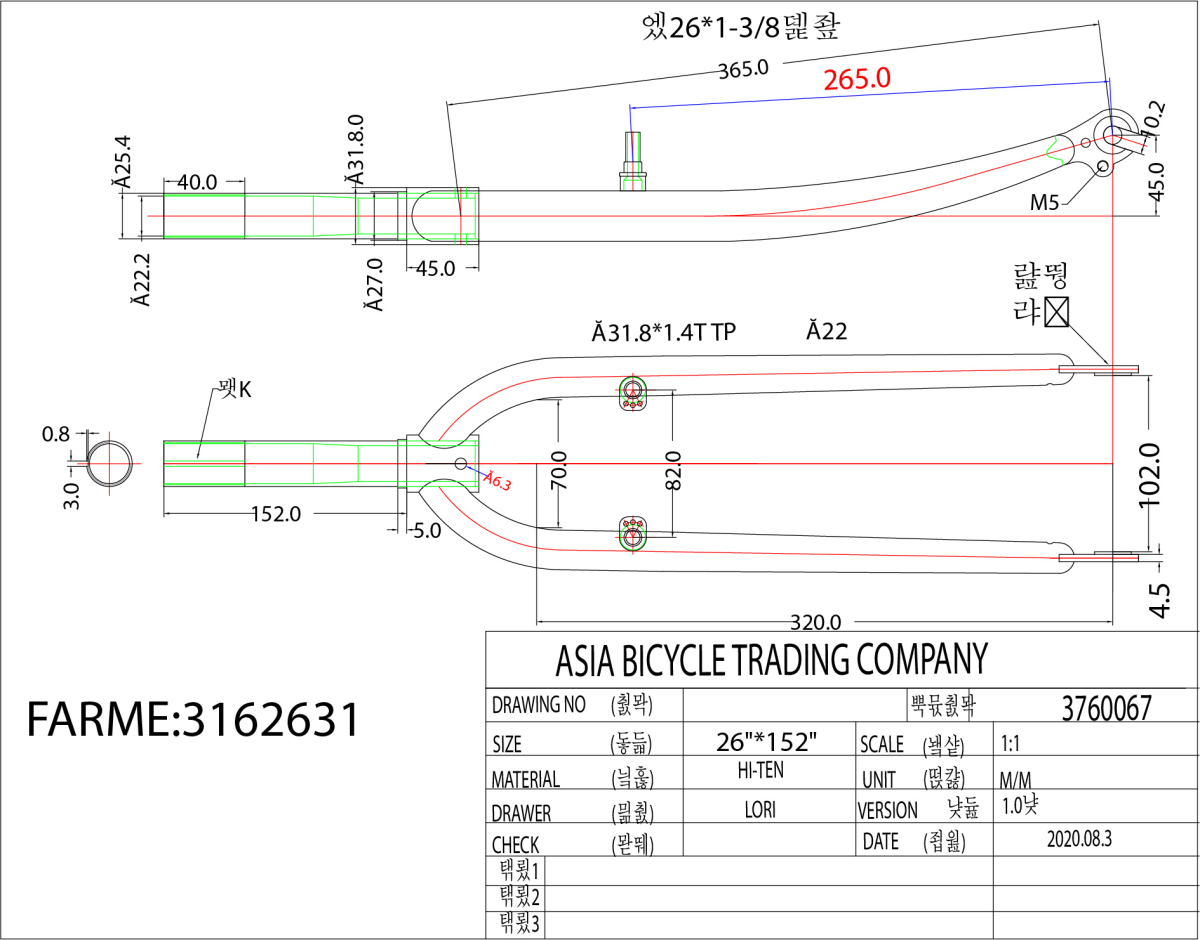1200x940 pixels.
Task: Click the M5 callout label
Action: (x=1045, y=203)
